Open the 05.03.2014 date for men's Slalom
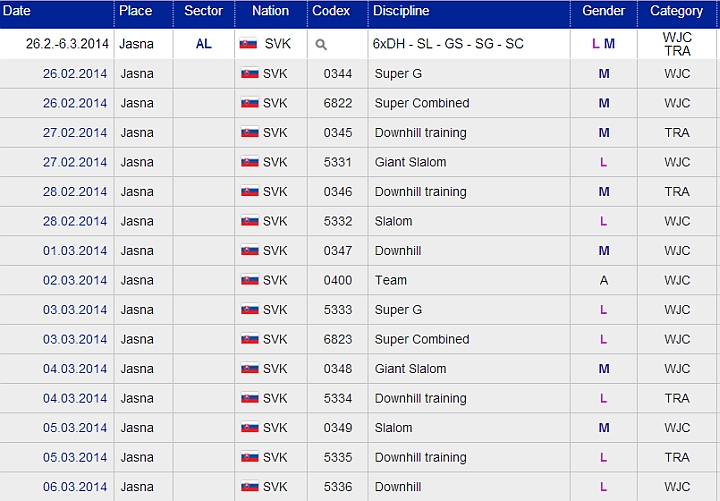720x501 pixels. point(75,428)
